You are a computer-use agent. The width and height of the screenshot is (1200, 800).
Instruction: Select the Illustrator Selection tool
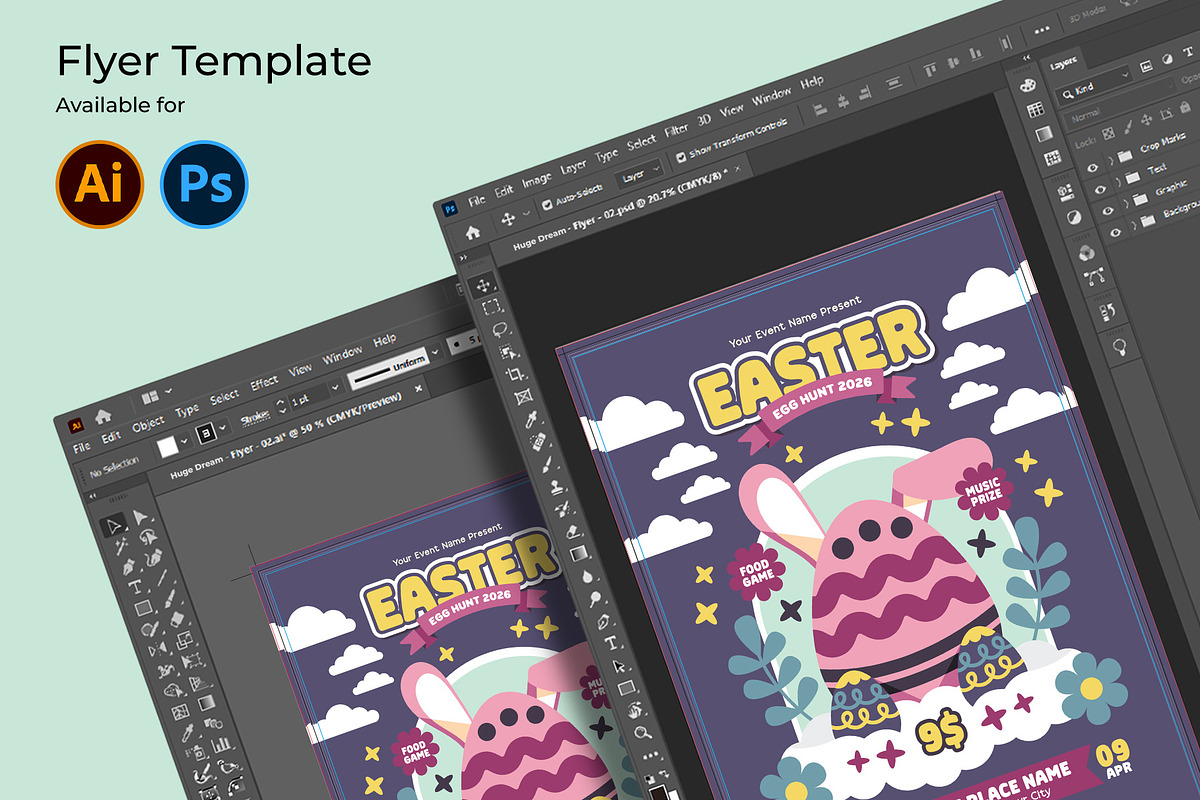115,523
